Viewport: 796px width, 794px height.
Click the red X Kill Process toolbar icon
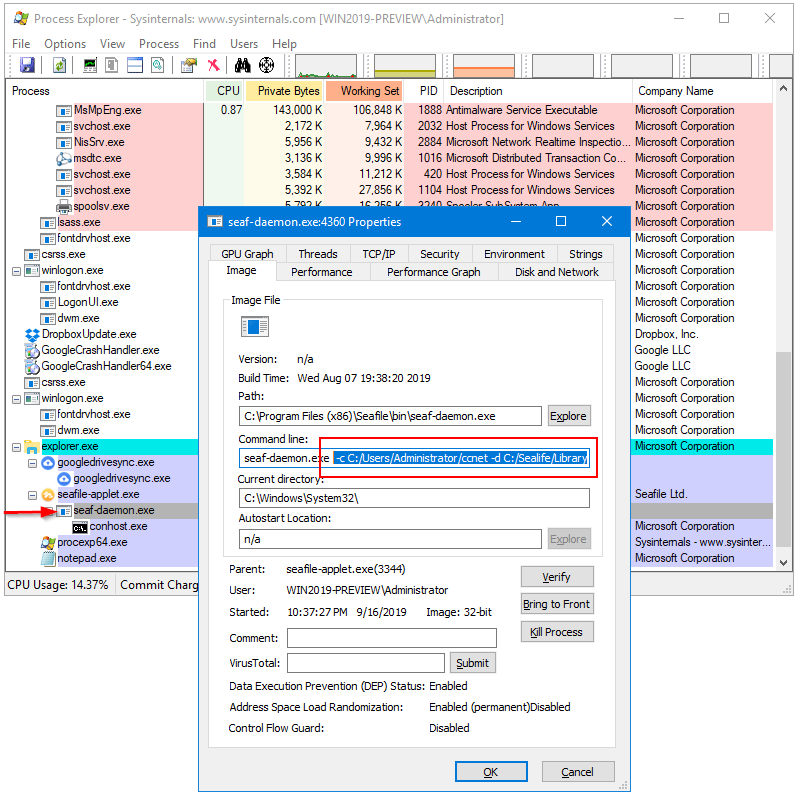pos(214,65)
